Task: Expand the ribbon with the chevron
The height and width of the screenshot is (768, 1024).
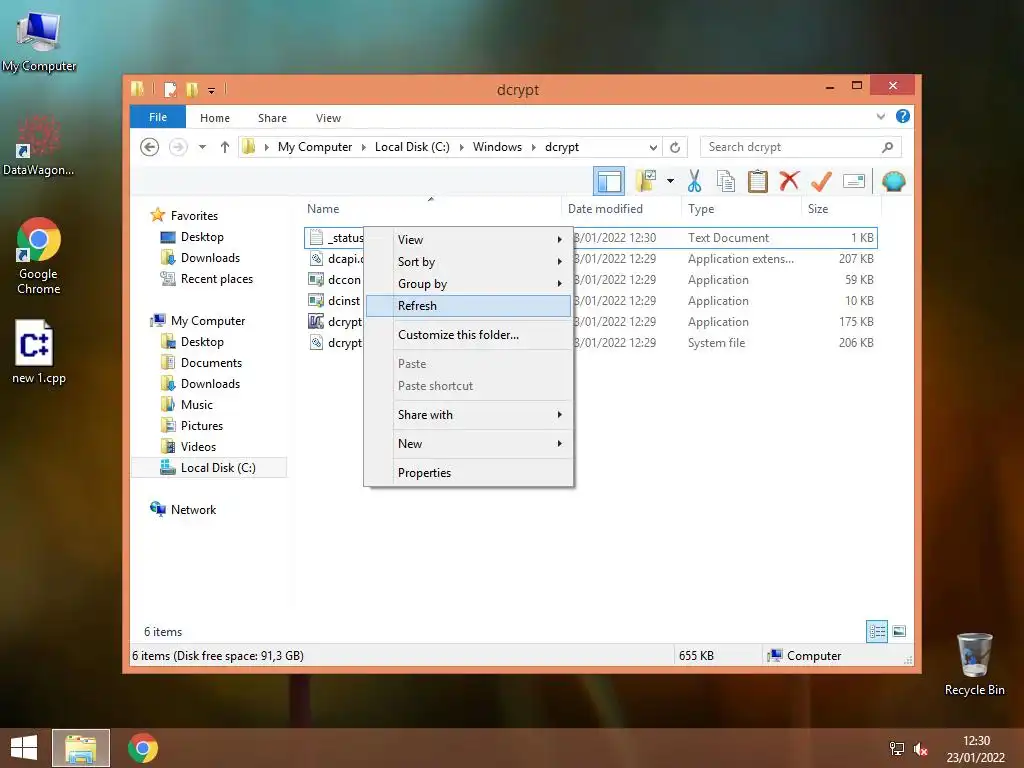Action: (x=880, y=116)
